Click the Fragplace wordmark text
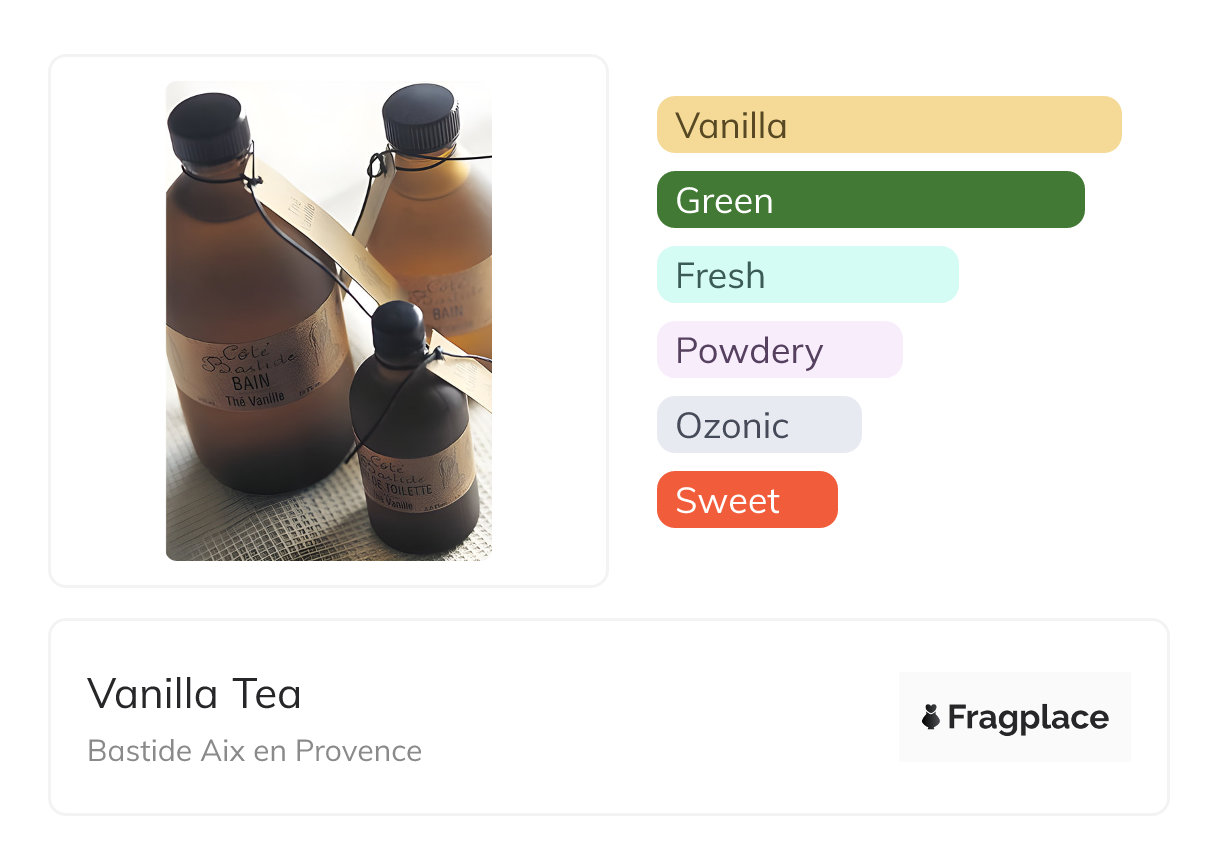The image size is (1218, 864). (1028, 717)
